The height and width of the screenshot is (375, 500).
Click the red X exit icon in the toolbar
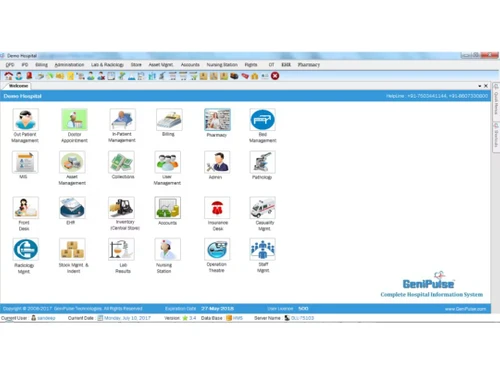275,76
